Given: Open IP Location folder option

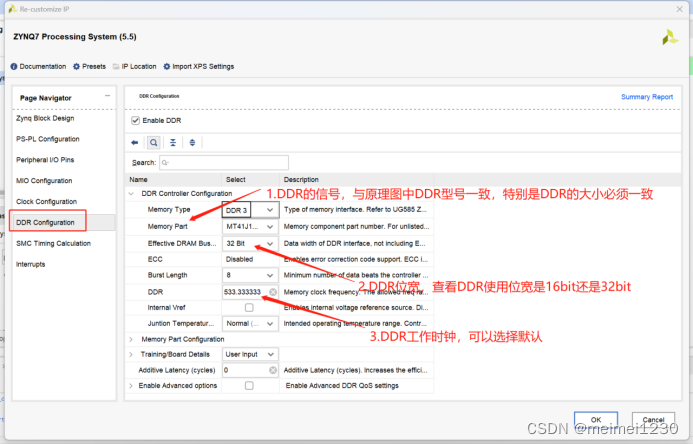Looking at the screenshot, I should [134, 66].
